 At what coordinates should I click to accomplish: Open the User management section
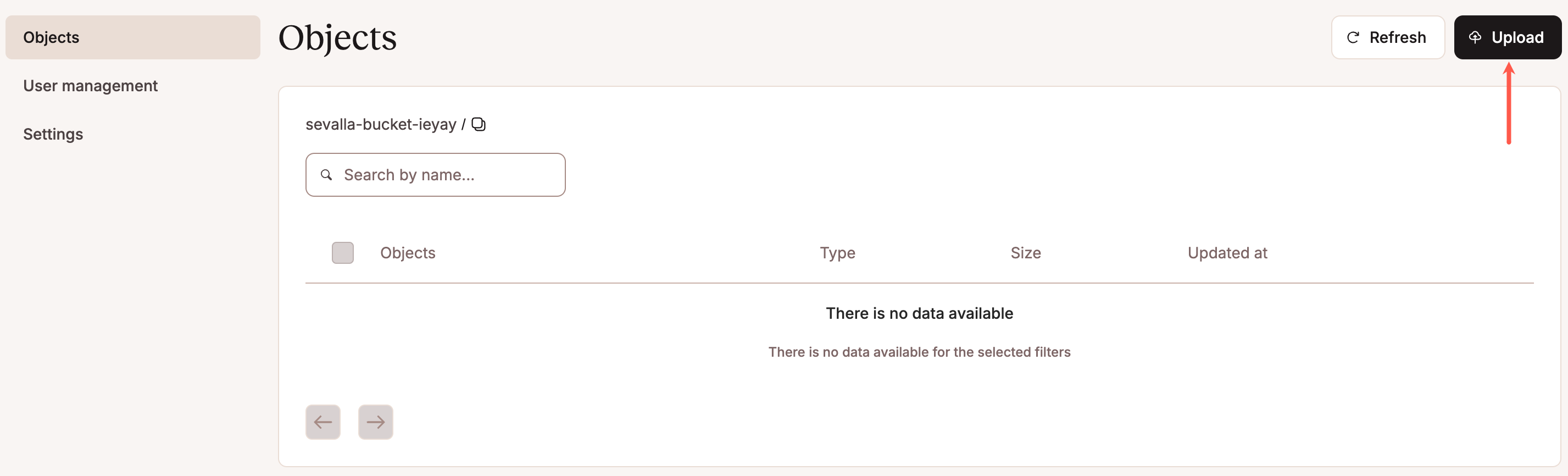[x=90, y=85]
